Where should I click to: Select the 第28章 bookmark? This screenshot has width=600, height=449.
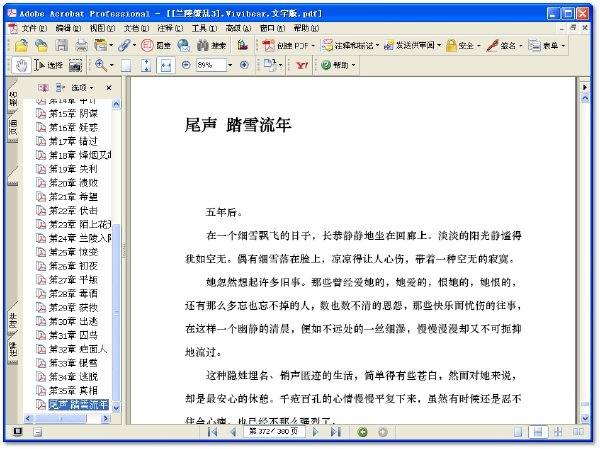67,294
